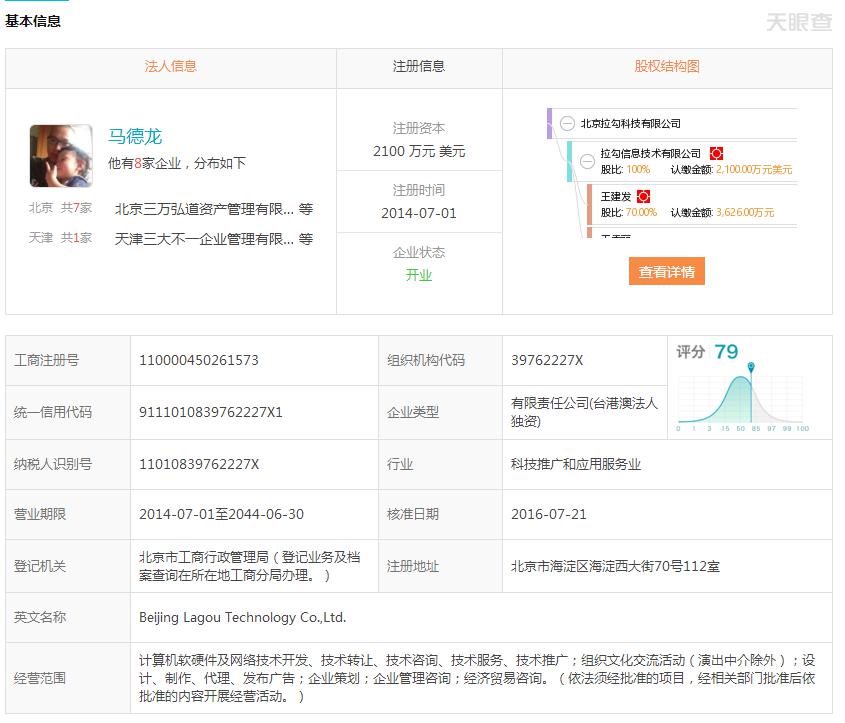Click red target icon beside 王建发
This screenshot has height=723, width=845.
(x=643, y=197)
